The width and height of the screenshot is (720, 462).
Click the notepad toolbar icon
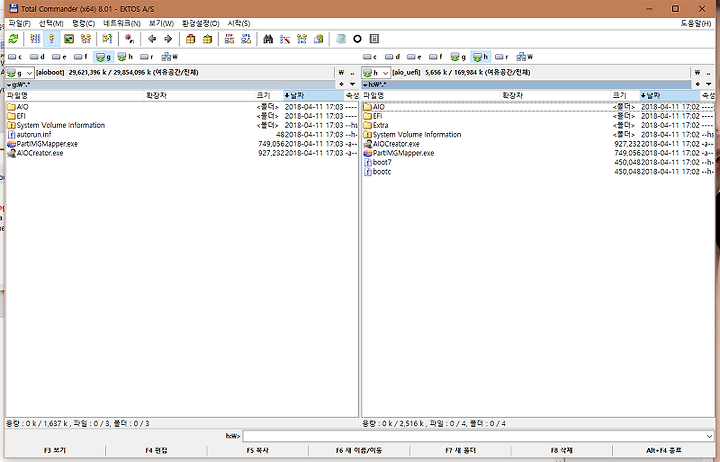click(x=340, y=39)
